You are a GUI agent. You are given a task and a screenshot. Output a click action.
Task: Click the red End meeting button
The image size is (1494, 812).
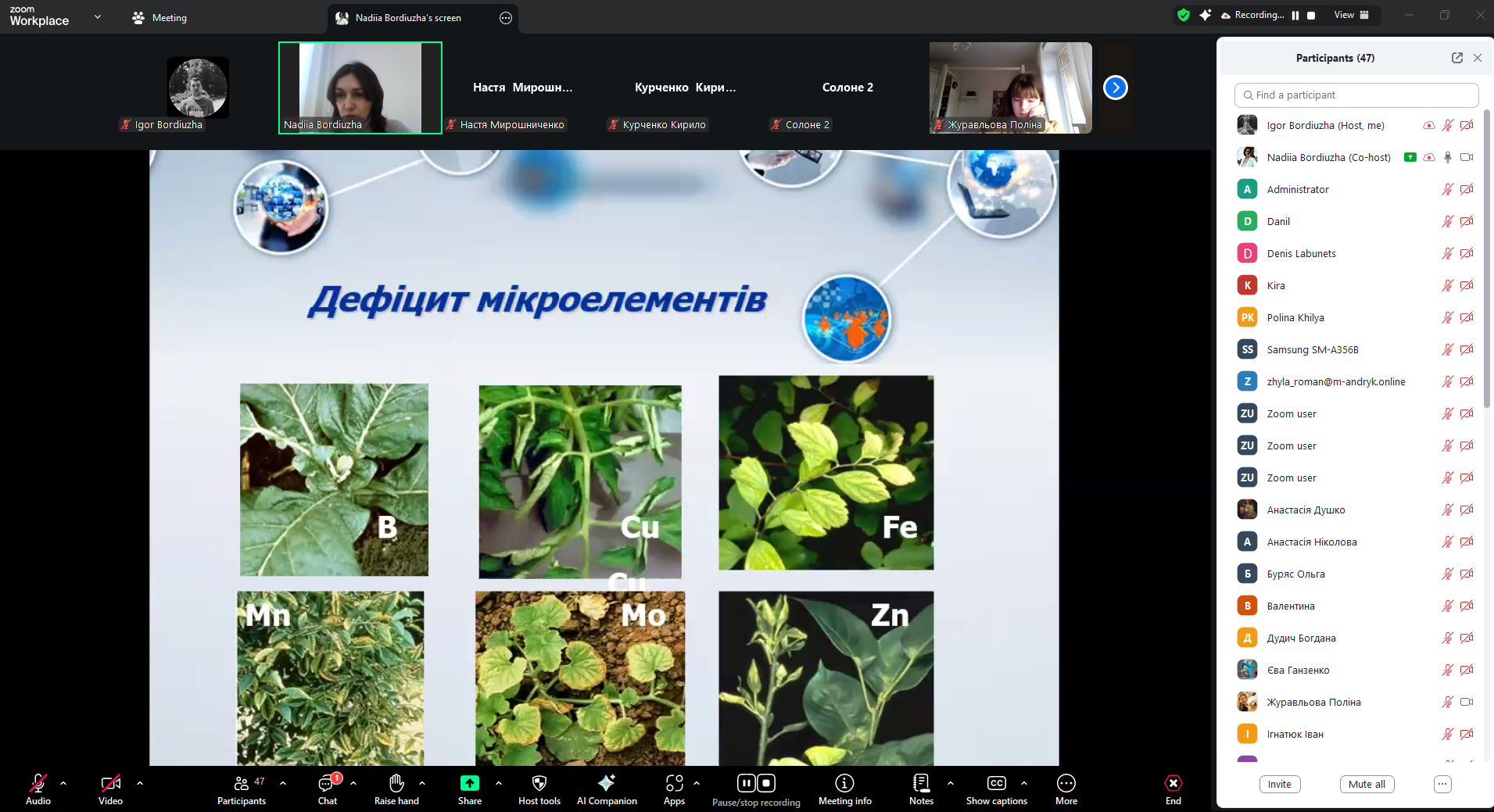coord(1173,789)
